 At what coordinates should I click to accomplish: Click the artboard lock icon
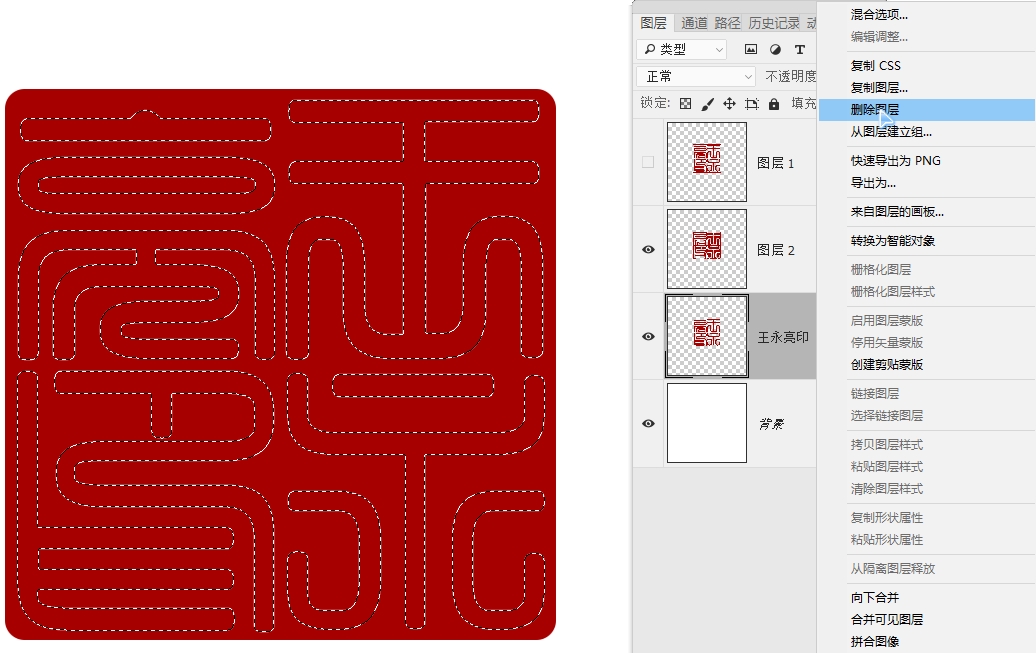(x=754, y=104)
